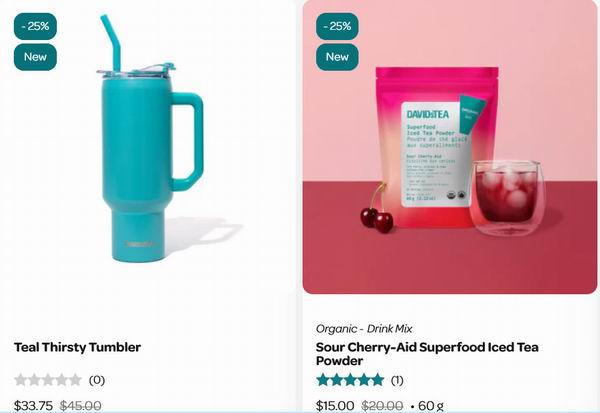Click the $33.75 sale price of the tumbler
The width and height of the screenshot is (600, 413).
(33, 405)
